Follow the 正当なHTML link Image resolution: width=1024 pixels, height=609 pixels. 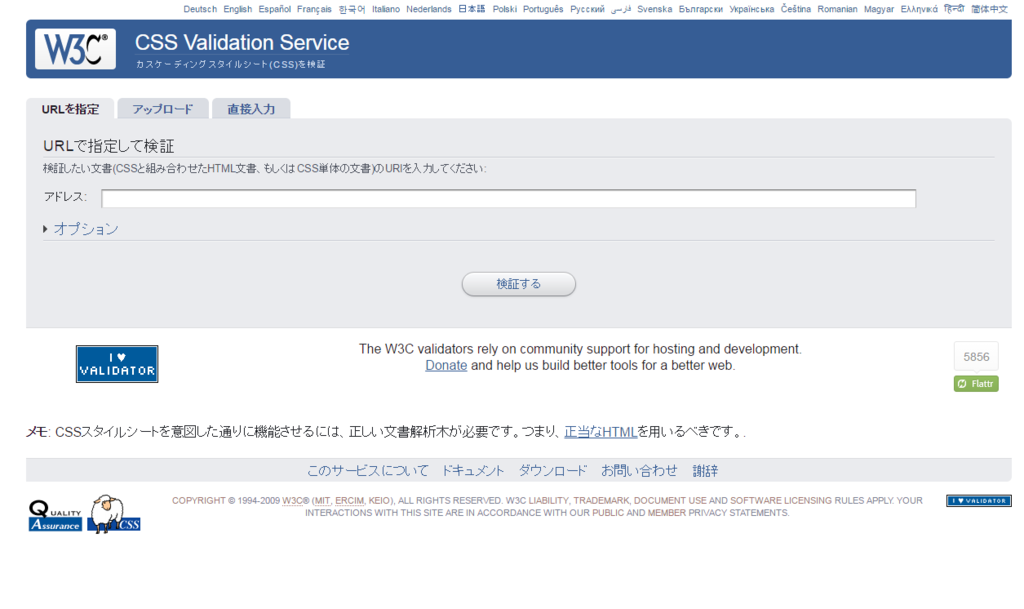click(600, 432)
